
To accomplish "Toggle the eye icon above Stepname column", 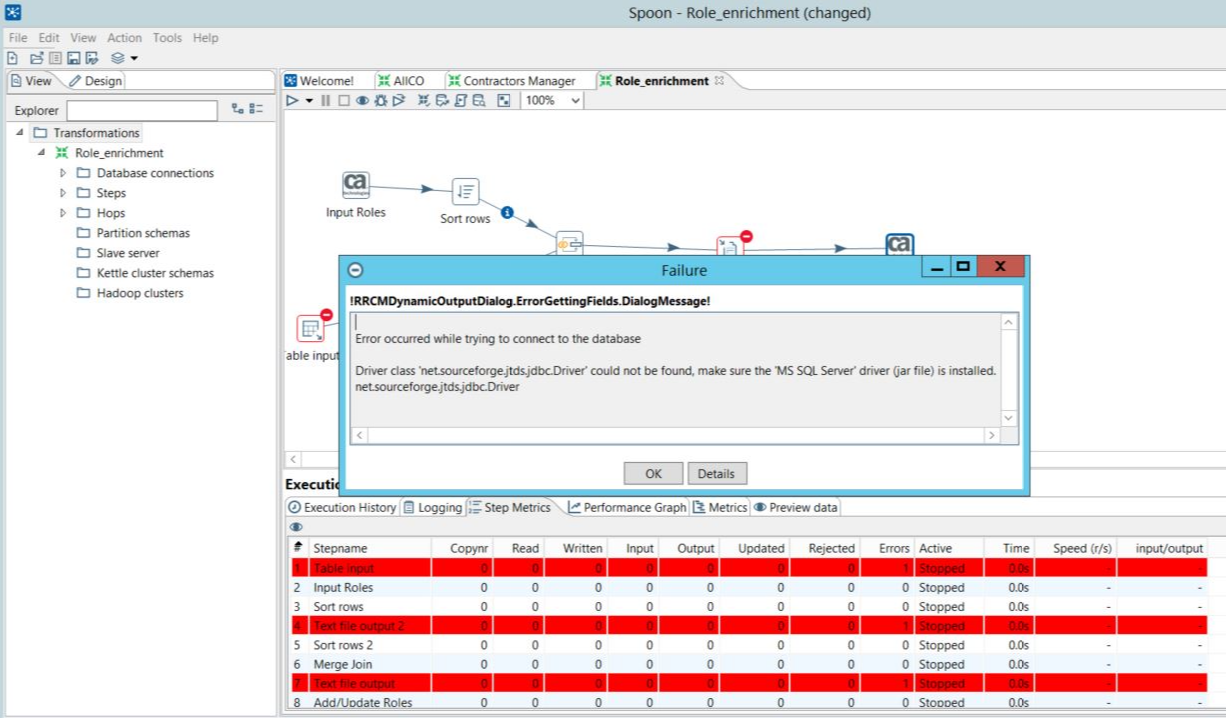I will click(x=296, y=527).
